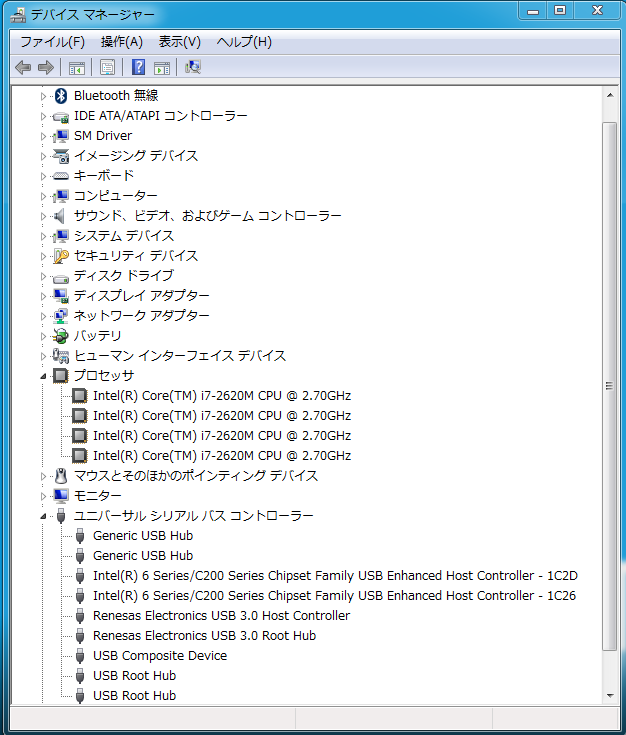The width and height of the screenshot is (626, 735).
Task: Select the second Generic USB Hub
Action: [x=143, y=555]
